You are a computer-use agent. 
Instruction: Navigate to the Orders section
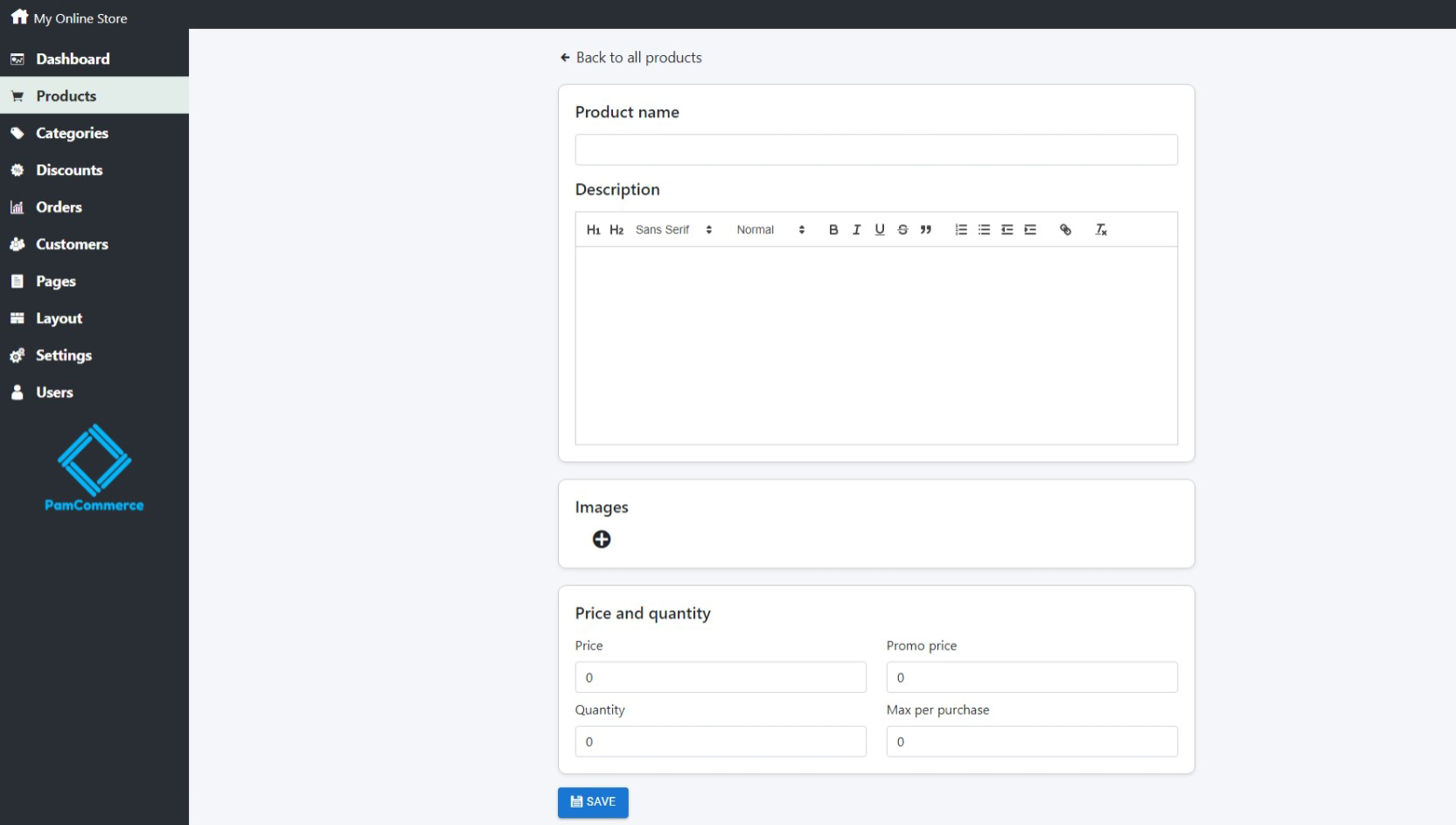click(58, 207)
